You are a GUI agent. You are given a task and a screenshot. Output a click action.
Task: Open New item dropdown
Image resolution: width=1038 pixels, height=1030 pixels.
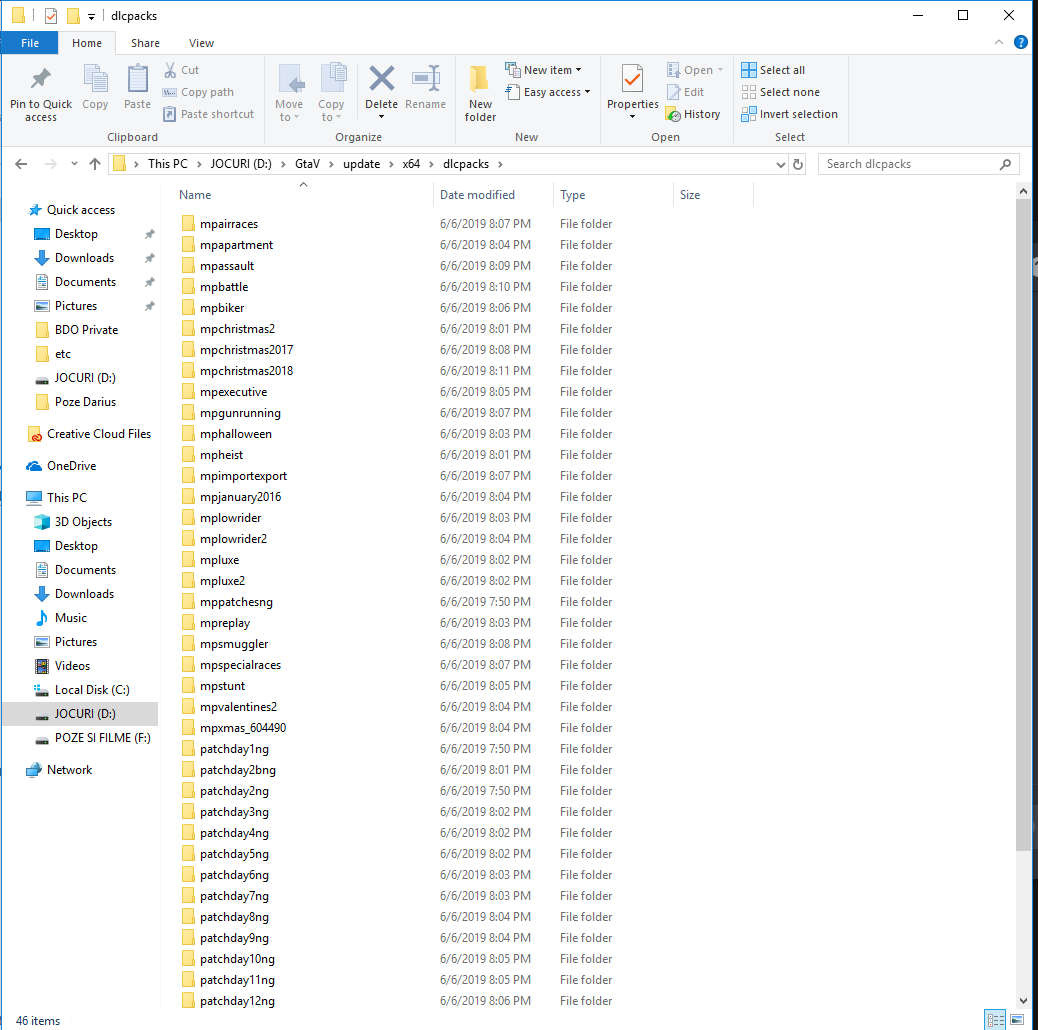[543, 70]
